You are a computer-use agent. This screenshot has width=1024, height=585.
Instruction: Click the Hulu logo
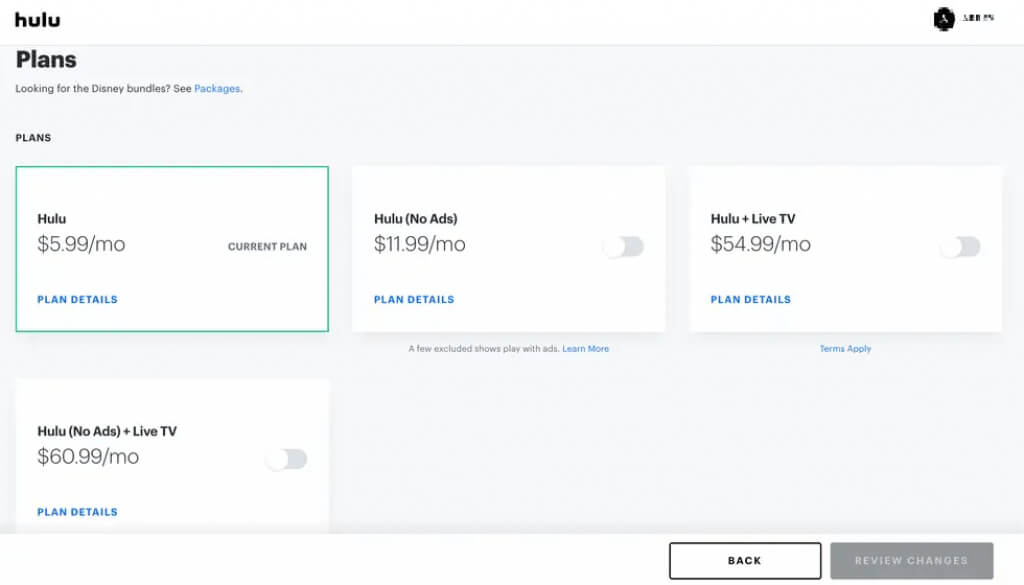(x=37, y=19)
